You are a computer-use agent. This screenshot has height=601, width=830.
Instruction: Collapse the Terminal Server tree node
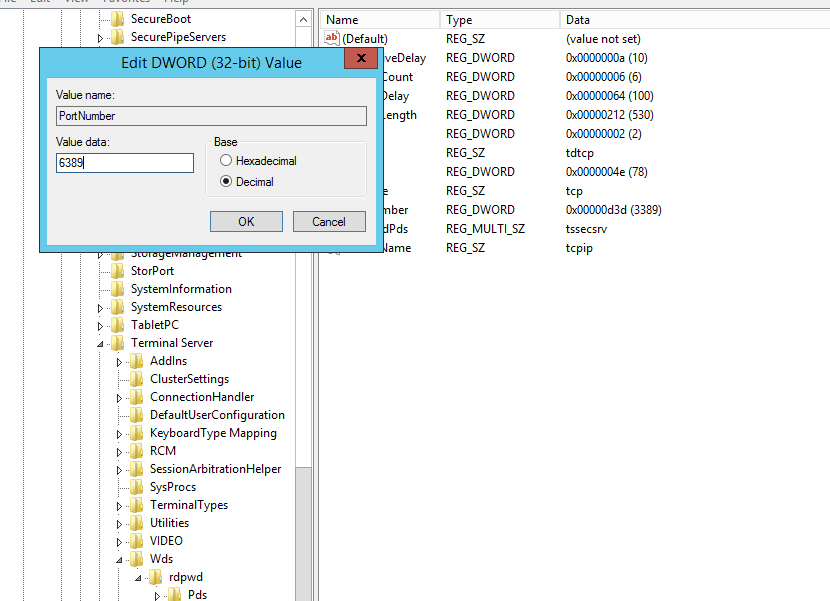point(100,344)
